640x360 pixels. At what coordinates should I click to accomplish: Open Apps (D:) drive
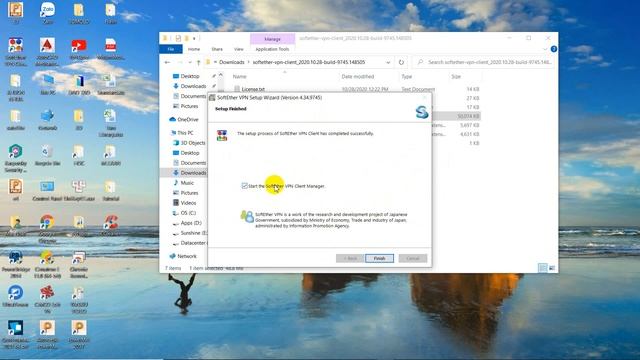pos(191,223)
